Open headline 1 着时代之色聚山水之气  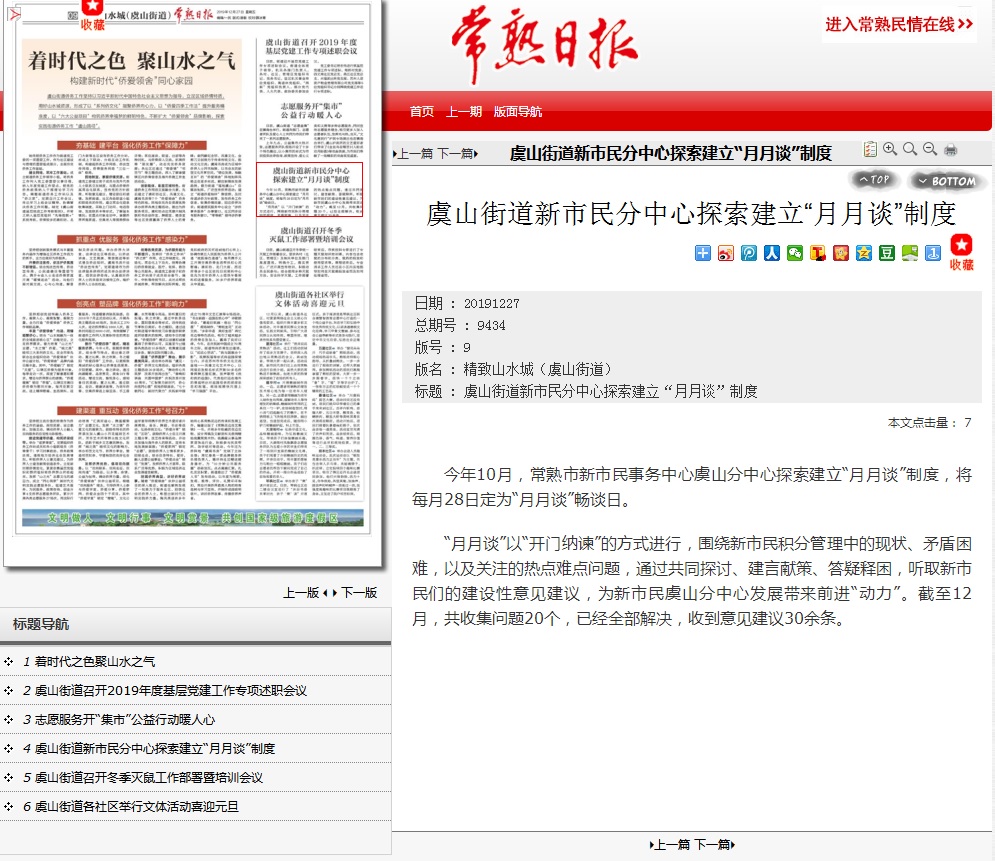click(x=95, y=662)
